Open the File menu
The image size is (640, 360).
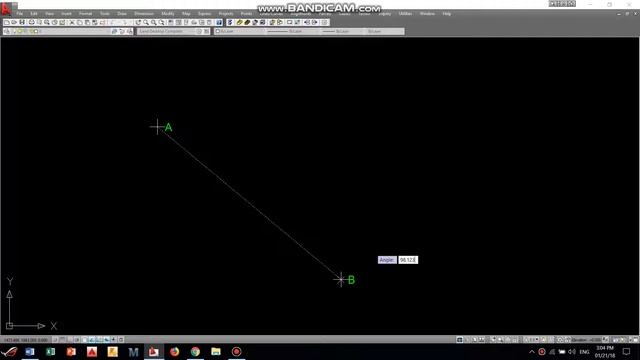(20, 14)
